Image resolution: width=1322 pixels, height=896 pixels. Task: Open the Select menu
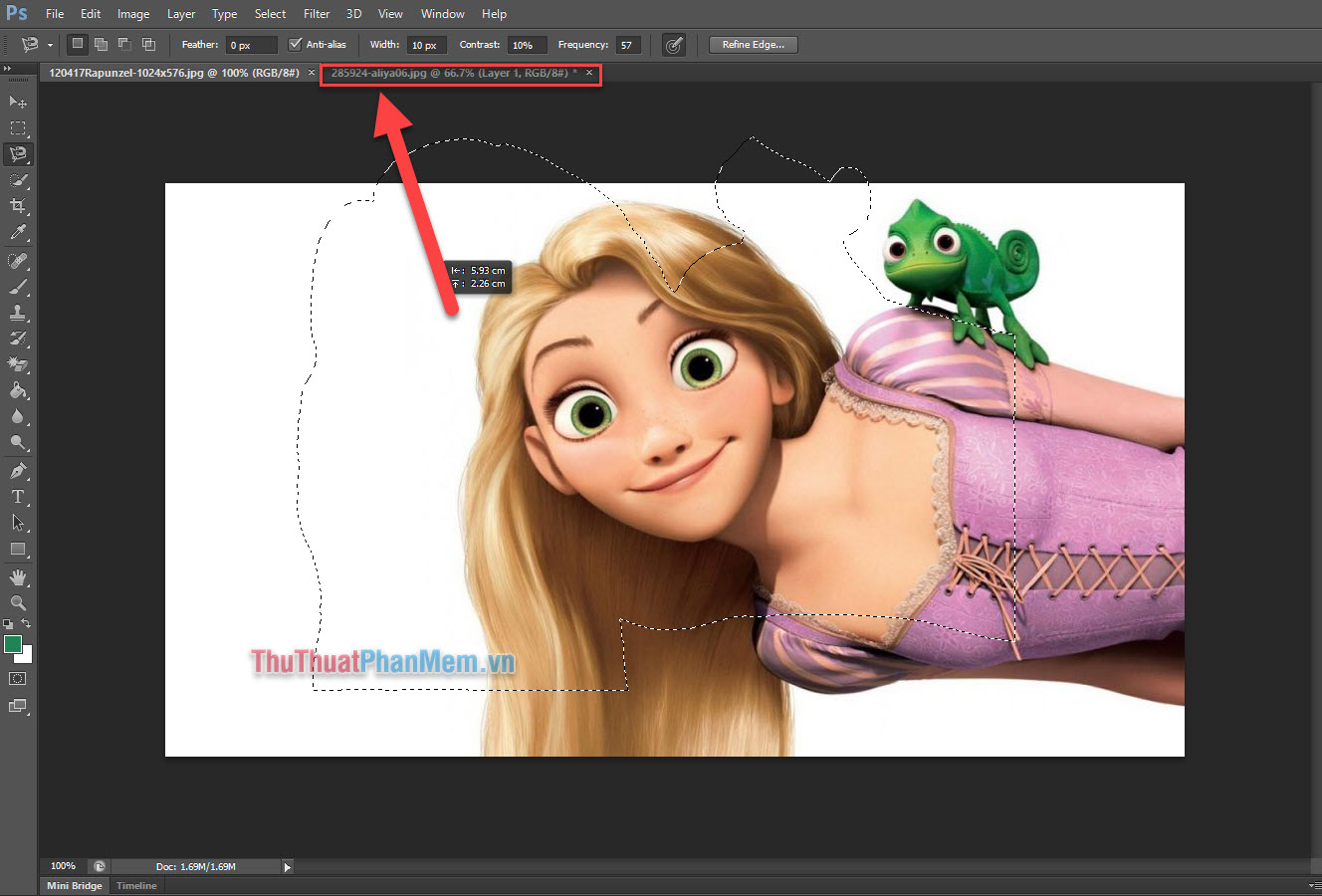(x=270, y=14)
